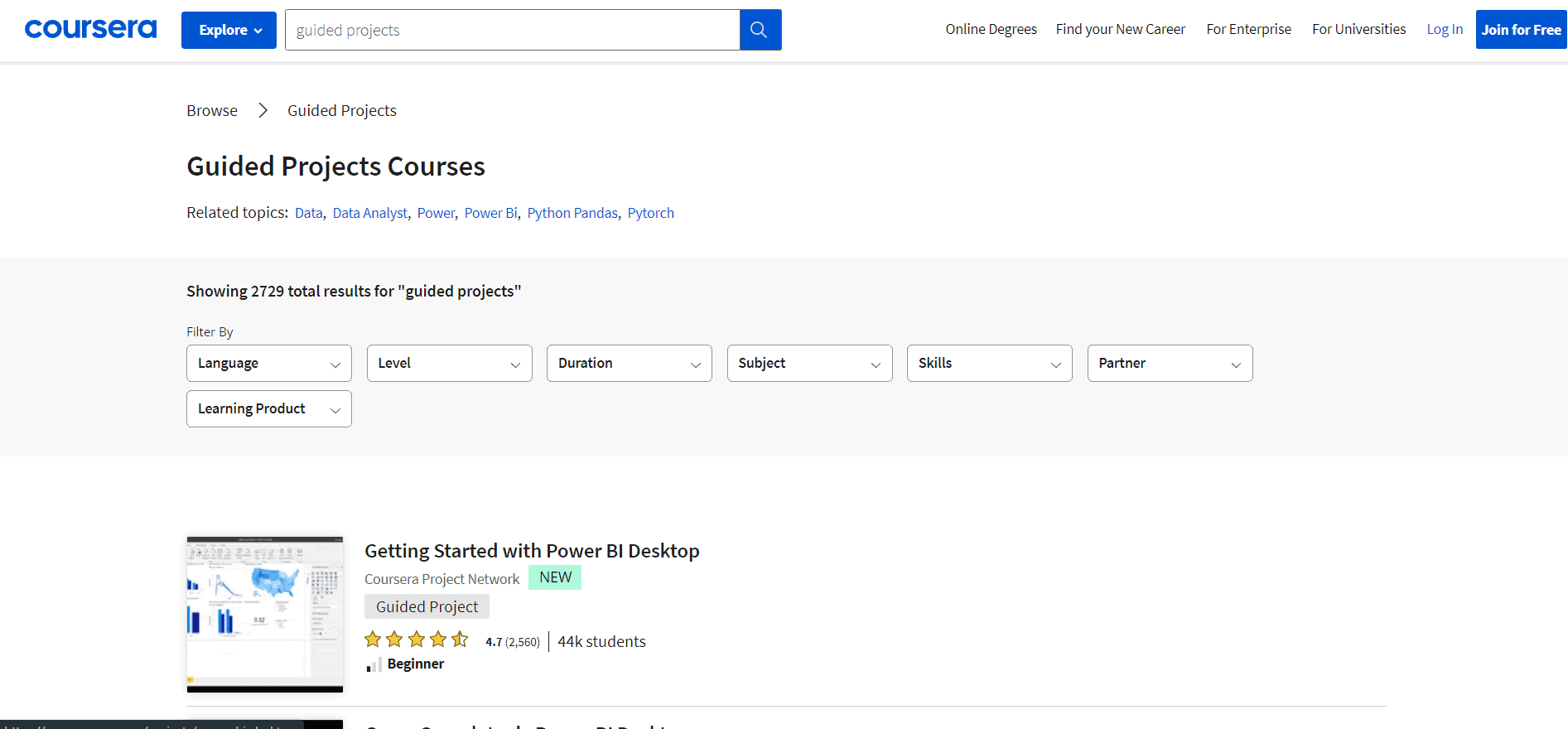Click the Showing 2729 total results text
This screenshot has height=729, width=1568.
point(354,291)
